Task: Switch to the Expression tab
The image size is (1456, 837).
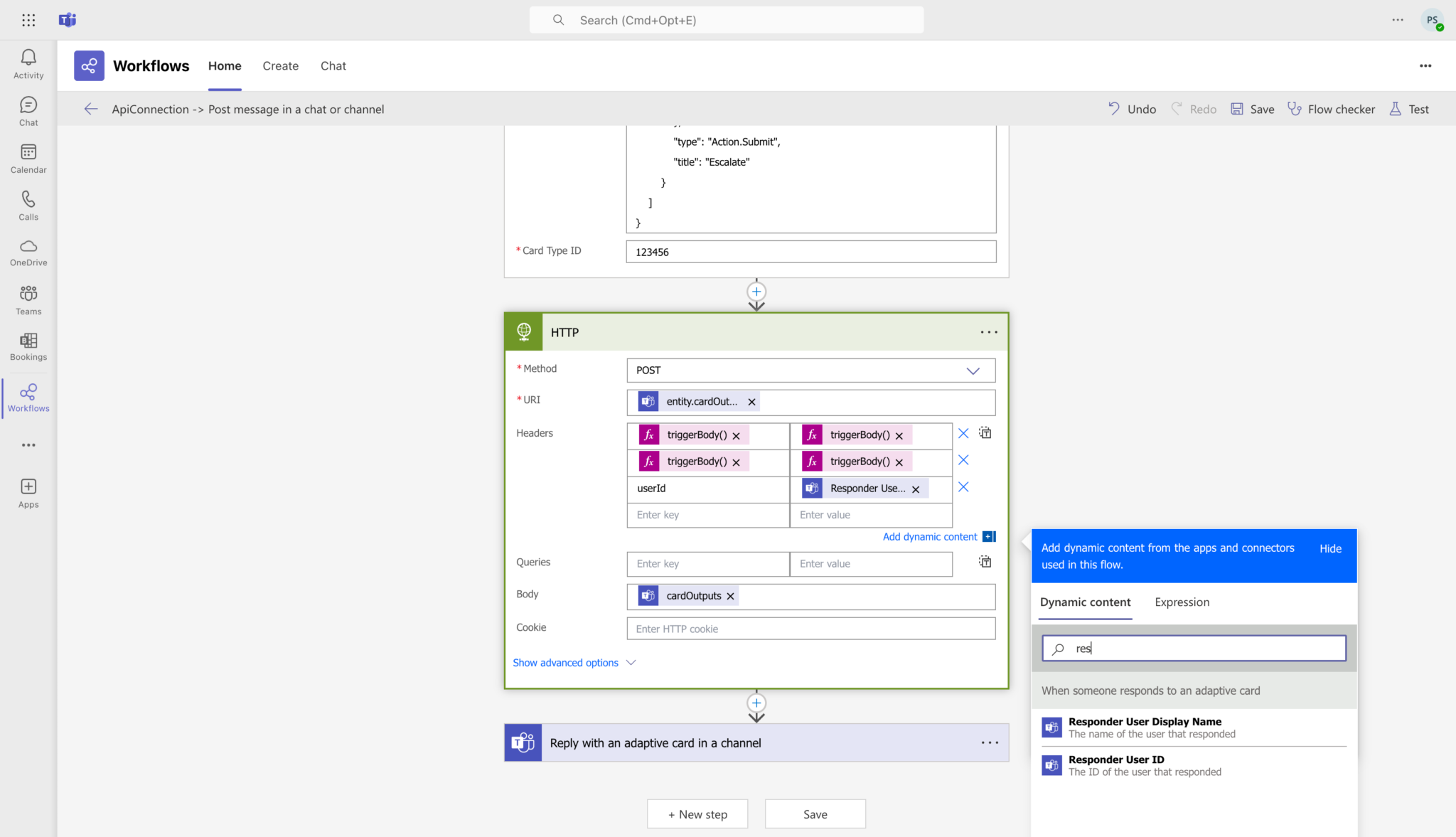Action: point(1181,602)
